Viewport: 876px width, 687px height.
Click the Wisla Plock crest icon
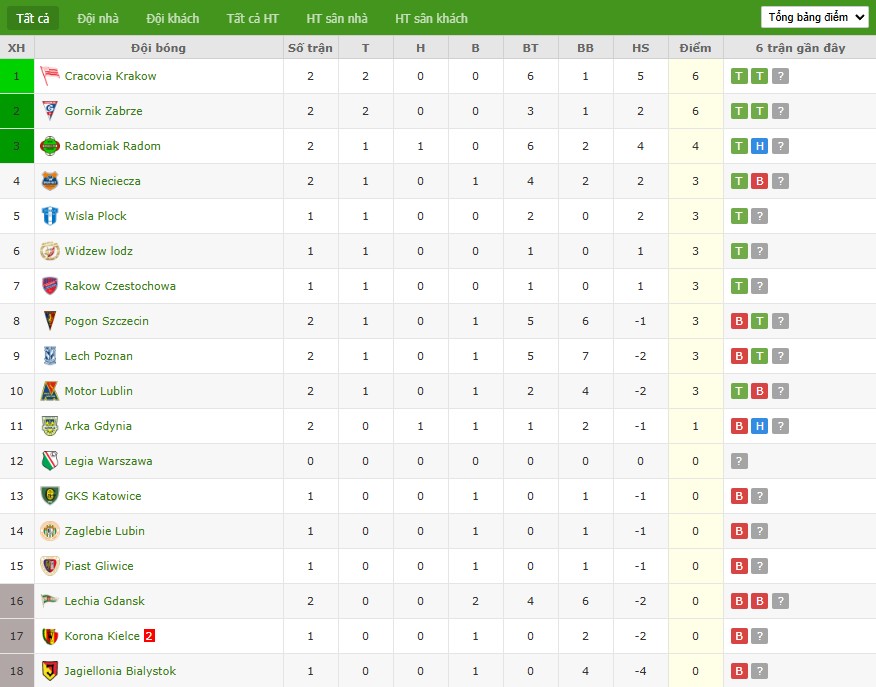click(50, 216)
